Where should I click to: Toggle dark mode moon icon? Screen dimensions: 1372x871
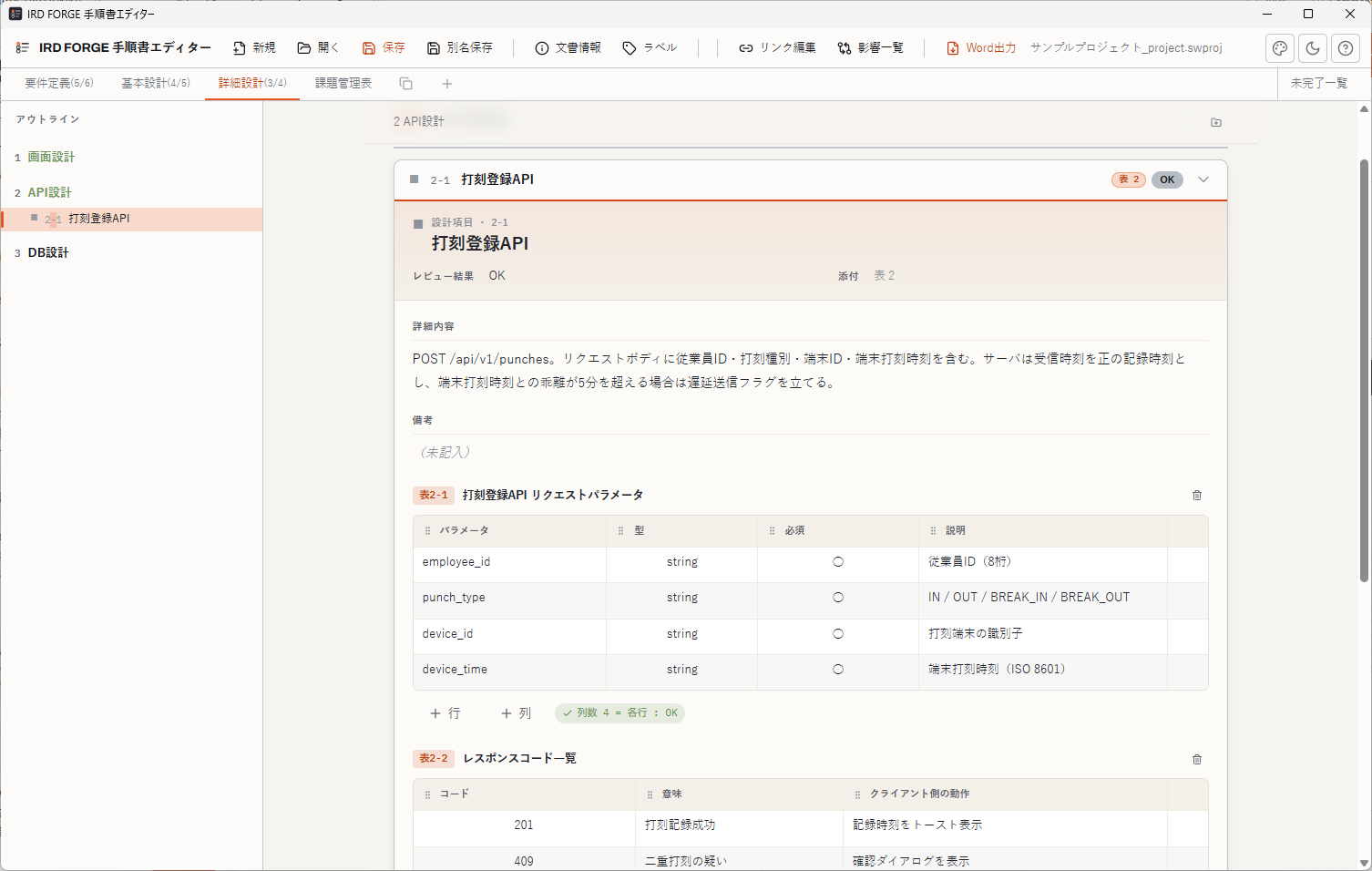[x=1313, y=48]
